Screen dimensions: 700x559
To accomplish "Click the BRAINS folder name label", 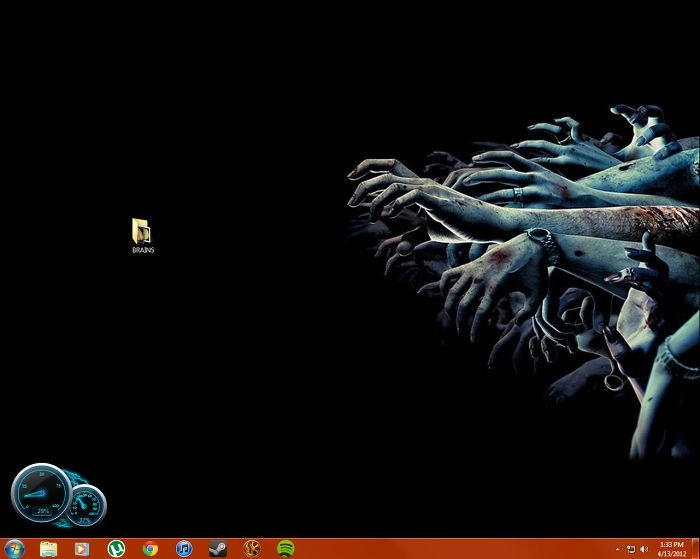I will [143, 250].
